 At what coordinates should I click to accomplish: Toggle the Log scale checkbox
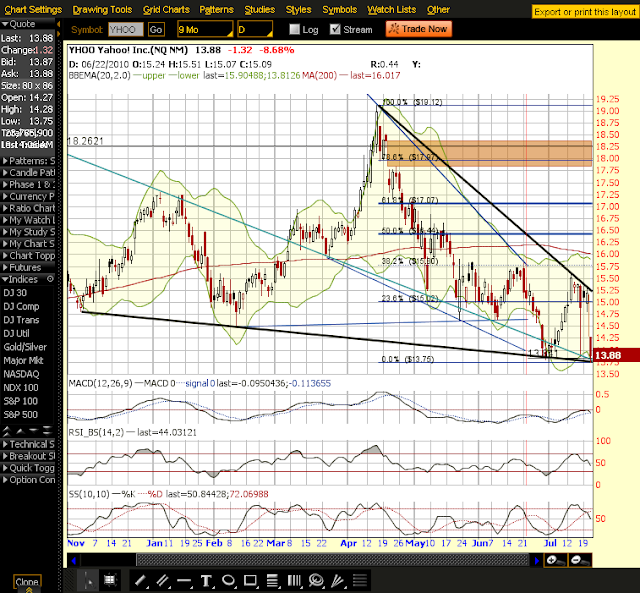tap(294, 29)
